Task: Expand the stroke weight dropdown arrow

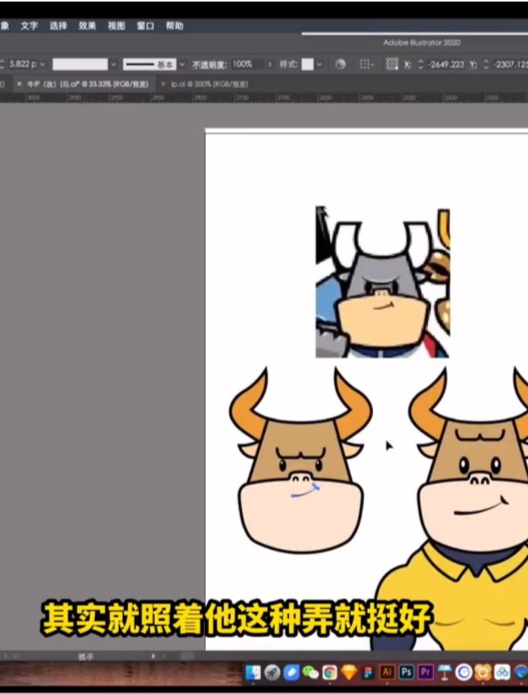Action: [x=43, y=64]
